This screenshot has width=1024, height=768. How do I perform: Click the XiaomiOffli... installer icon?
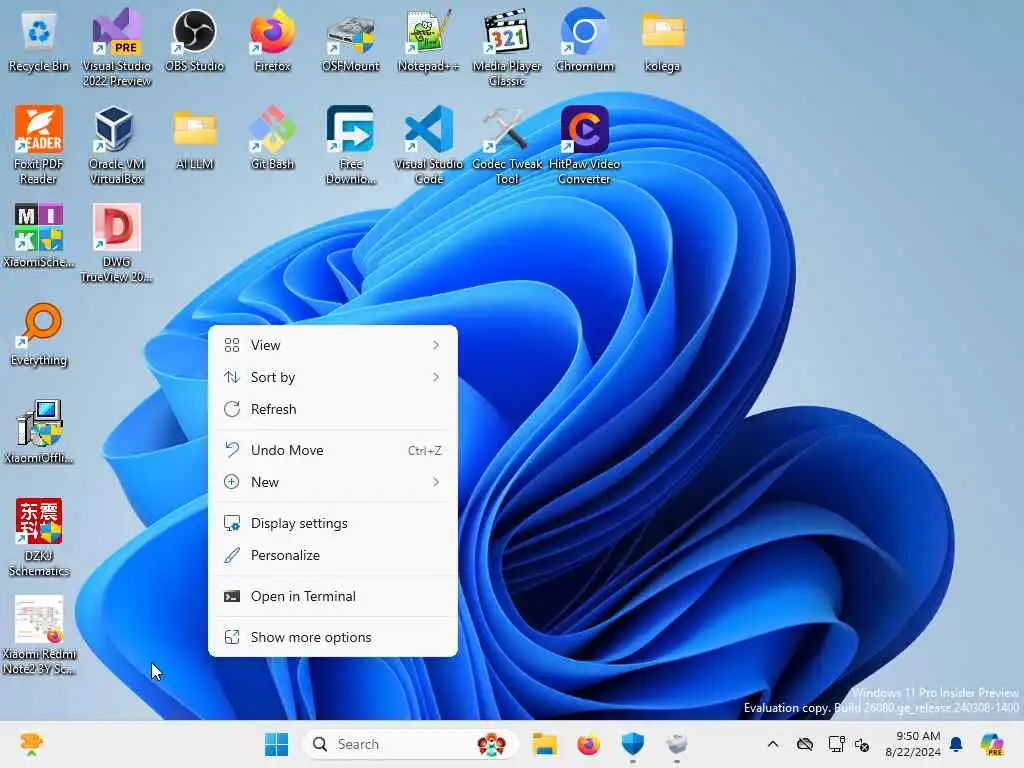[x=39, y=432]
